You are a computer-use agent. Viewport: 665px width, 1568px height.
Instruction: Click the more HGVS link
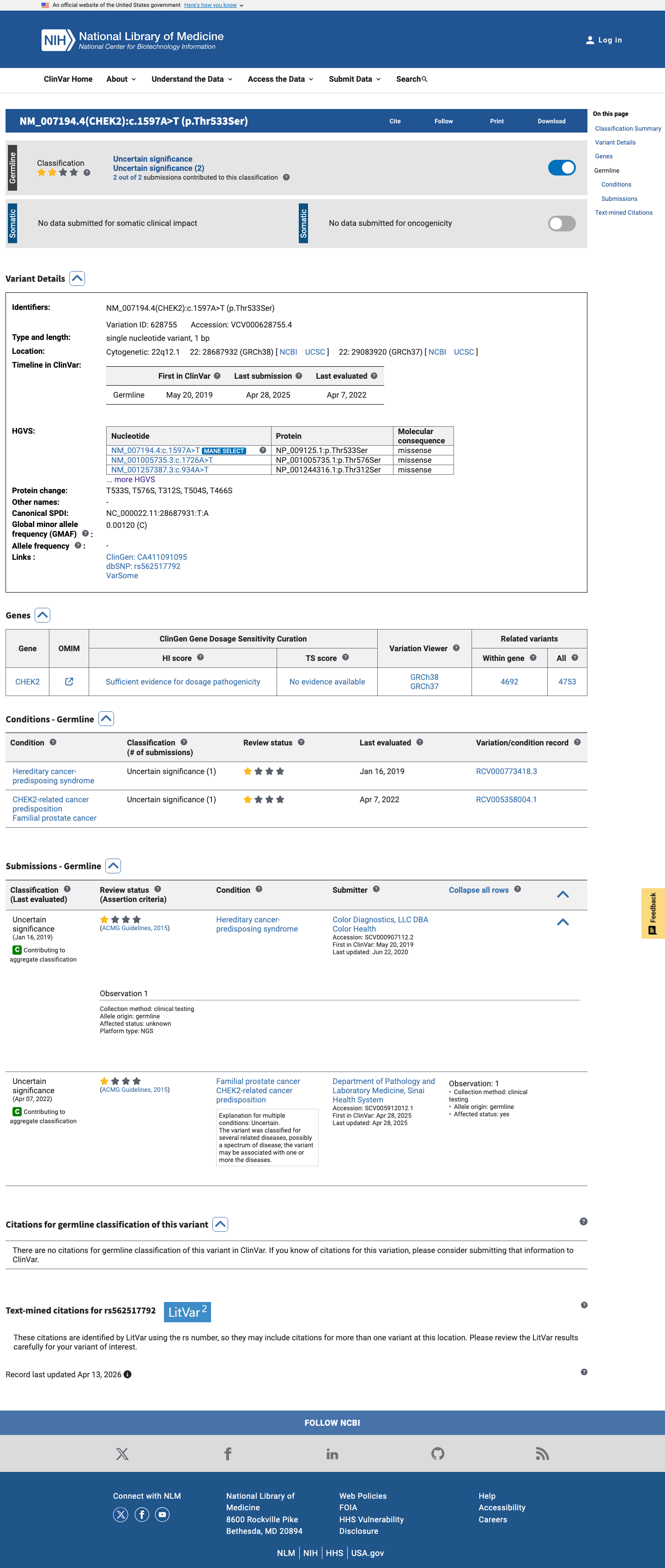point(131,480)
